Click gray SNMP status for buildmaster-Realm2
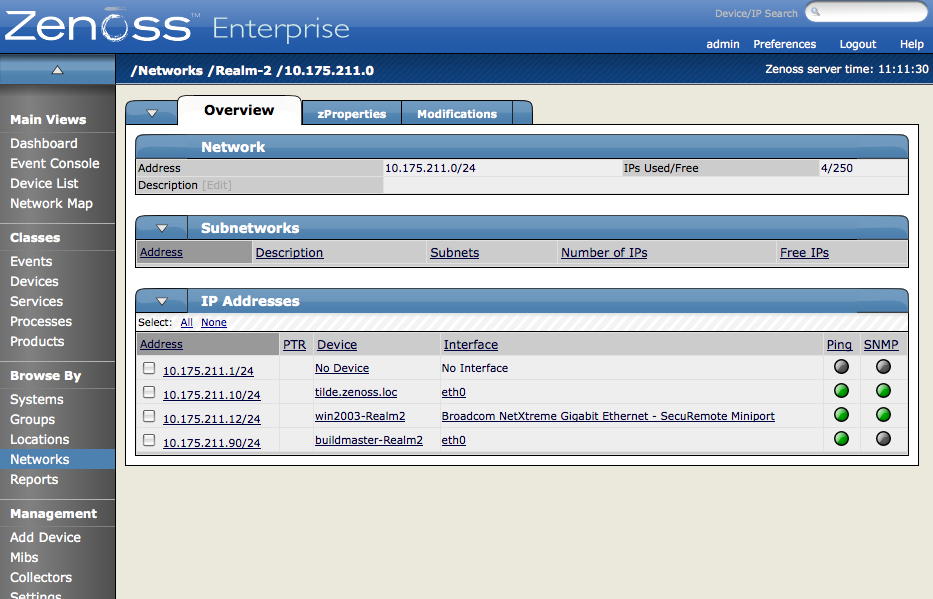Viewport: 933px width, 599px height. [x=883, y=439]
